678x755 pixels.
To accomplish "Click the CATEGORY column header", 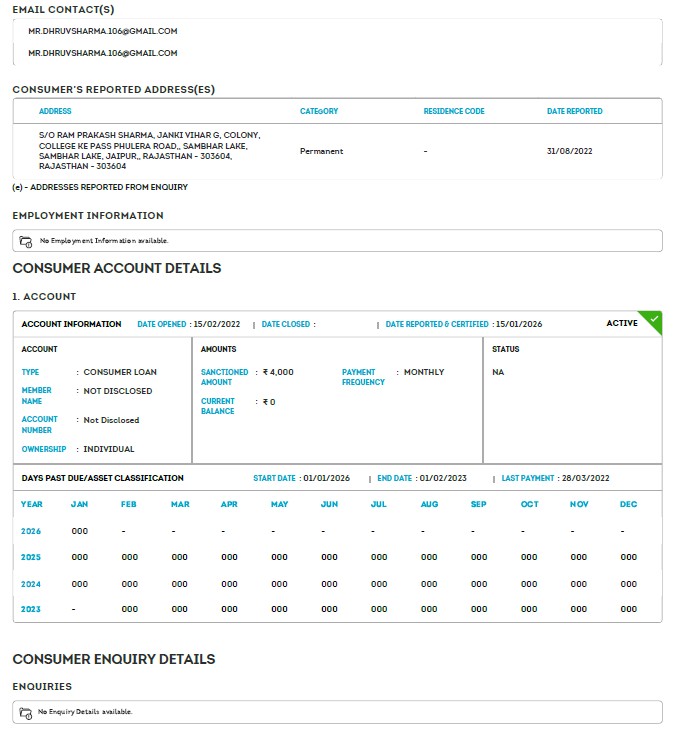I will point(319,111).
